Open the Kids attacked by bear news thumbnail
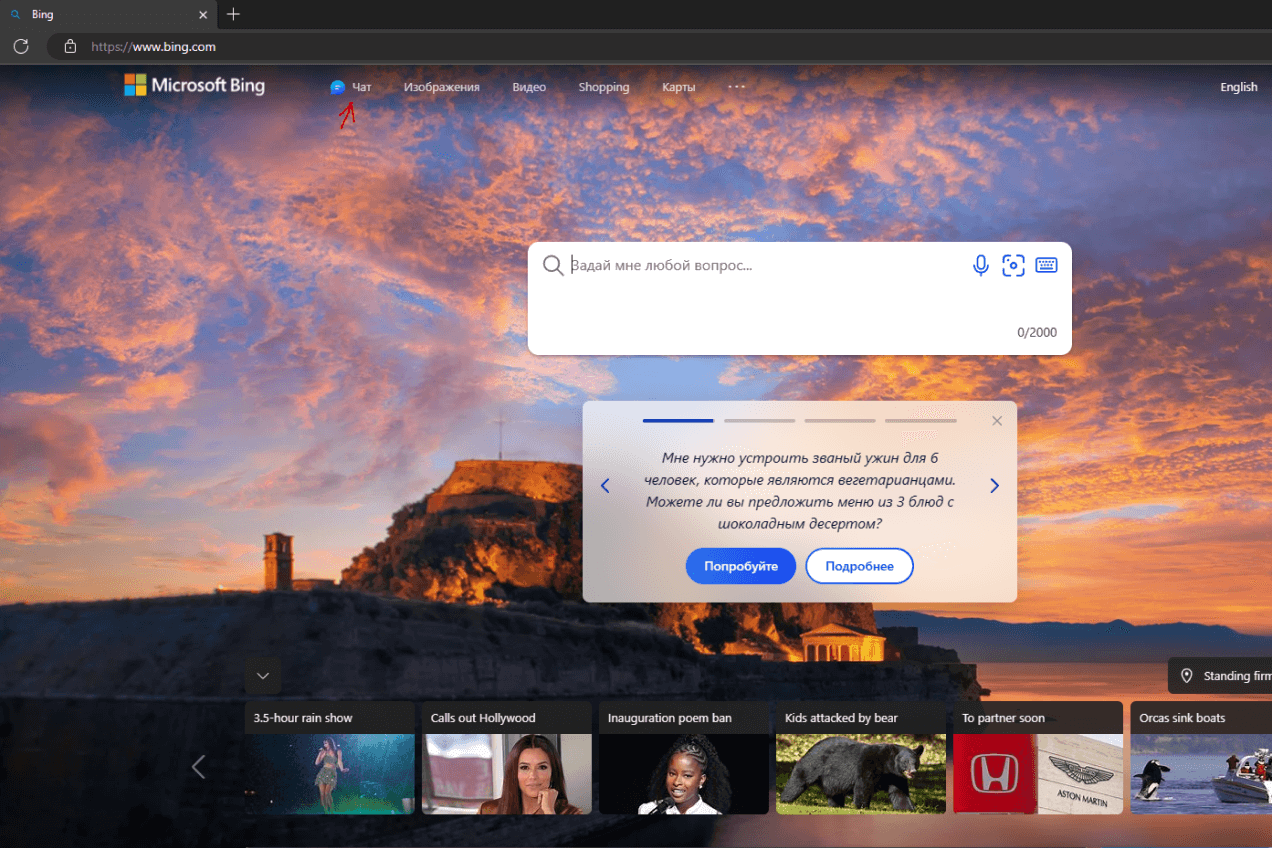 (860, 773)
